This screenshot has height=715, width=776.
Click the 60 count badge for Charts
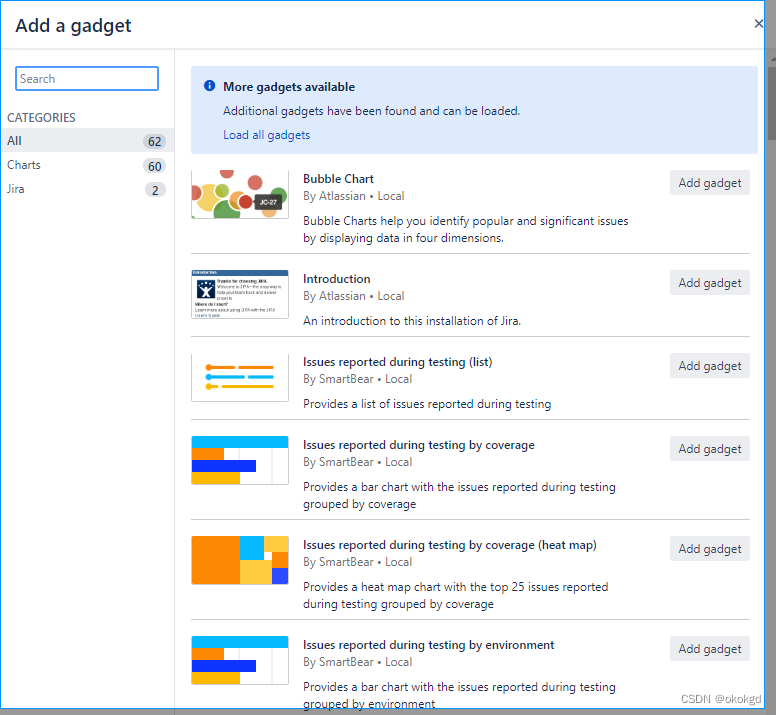(154, 166)
